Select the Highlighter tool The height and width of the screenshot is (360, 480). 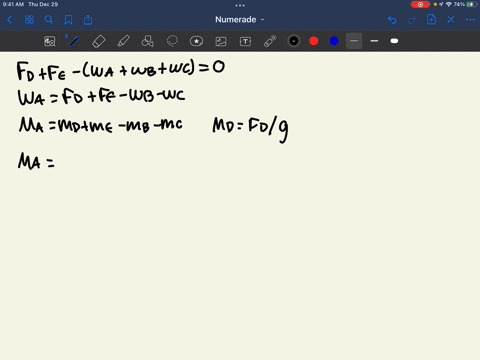pyautogui.click(x=123, y=41)
